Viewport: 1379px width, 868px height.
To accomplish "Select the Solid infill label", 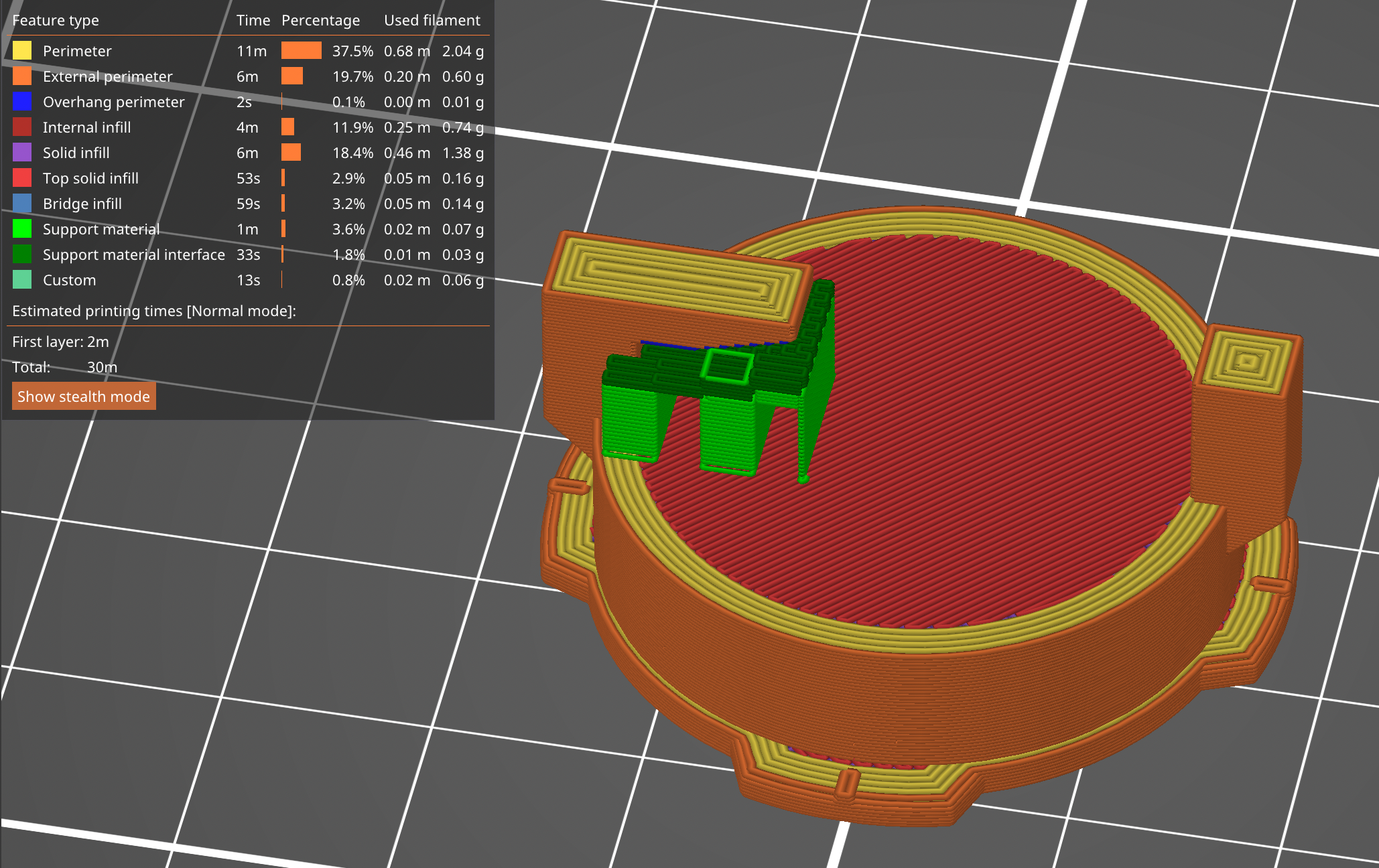I will coord(76,153).
